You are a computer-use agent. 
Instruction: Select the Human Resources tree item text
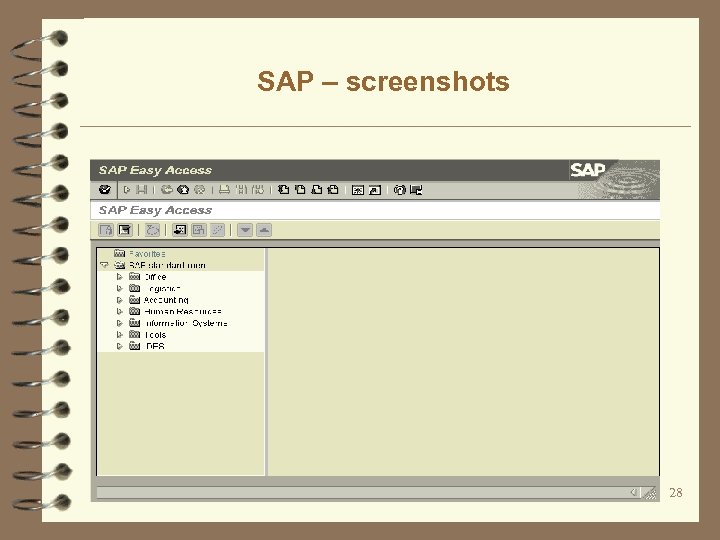click(183, 311)
